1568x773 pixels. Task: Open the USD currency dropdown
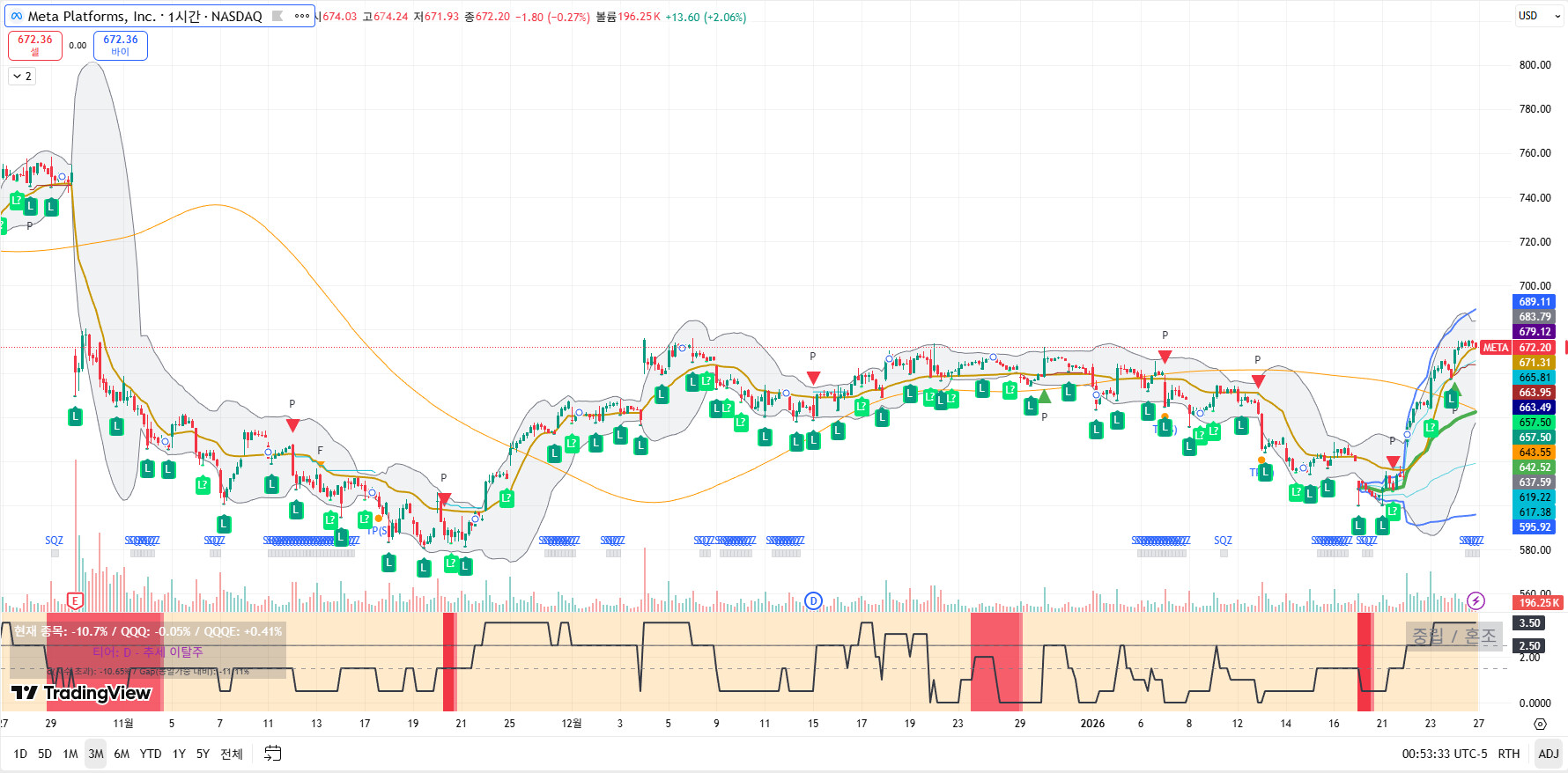coord(1540,16)
